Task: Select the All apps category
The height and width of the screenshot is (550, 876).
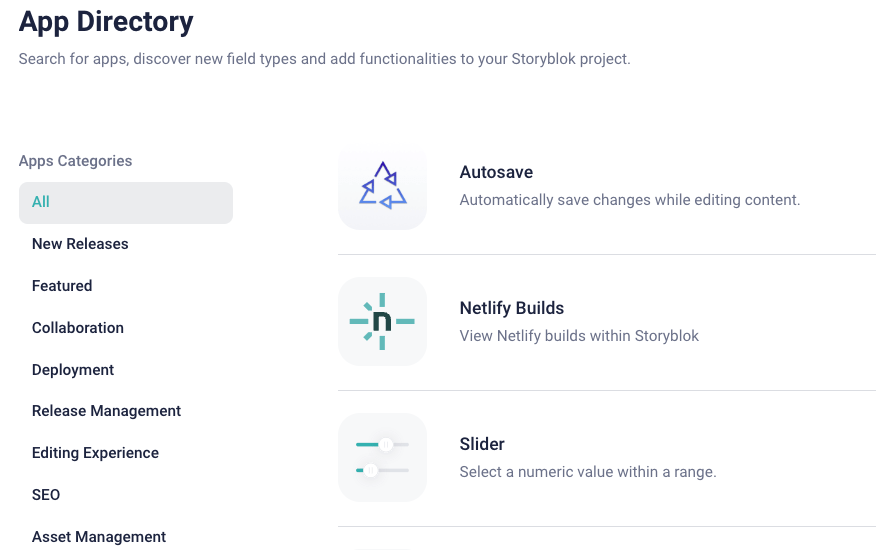Action: pyautogui.click(x=126, y=202)
